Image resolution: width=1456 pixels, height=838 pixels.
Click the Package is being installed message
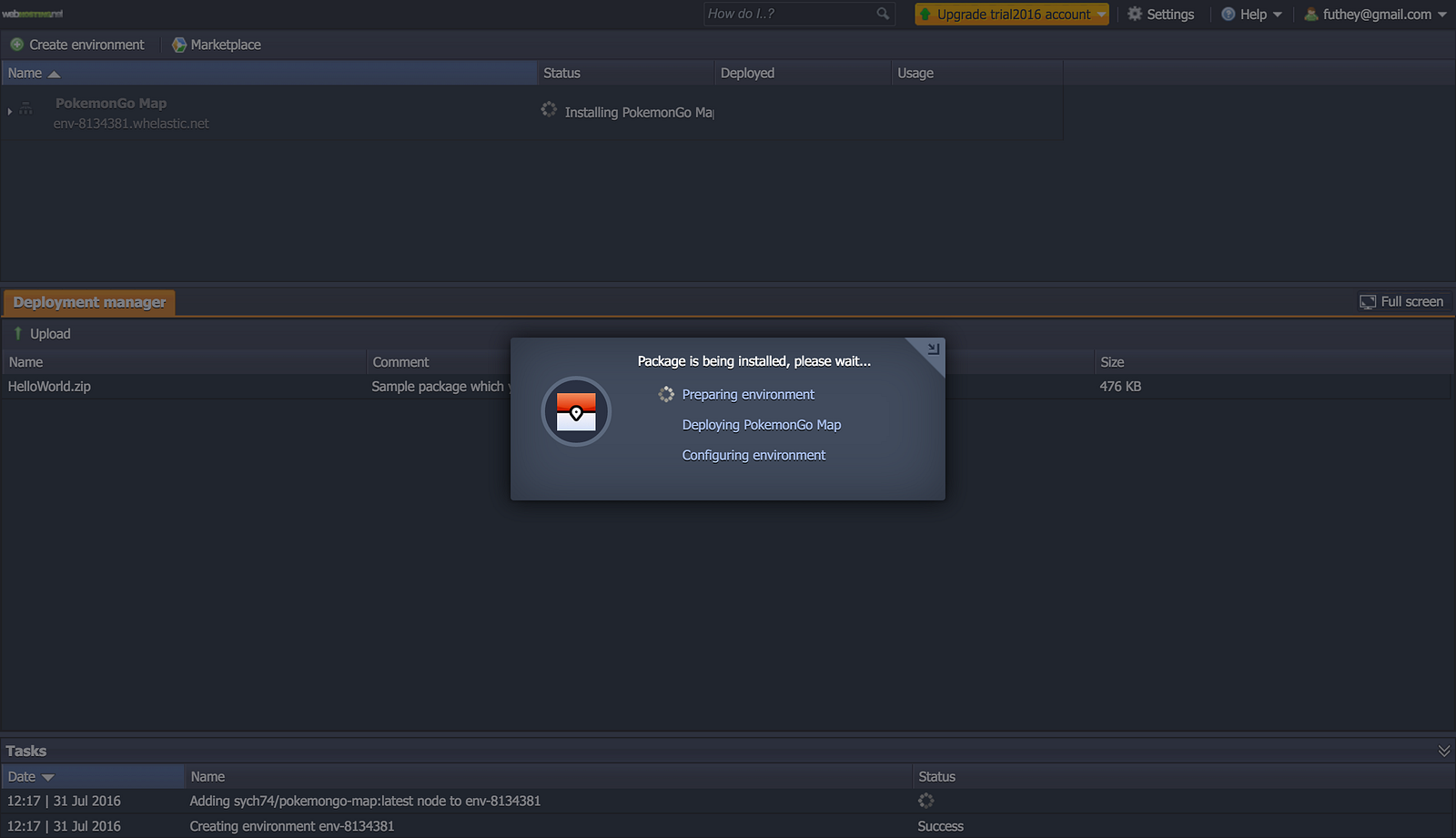click(753, 361)
